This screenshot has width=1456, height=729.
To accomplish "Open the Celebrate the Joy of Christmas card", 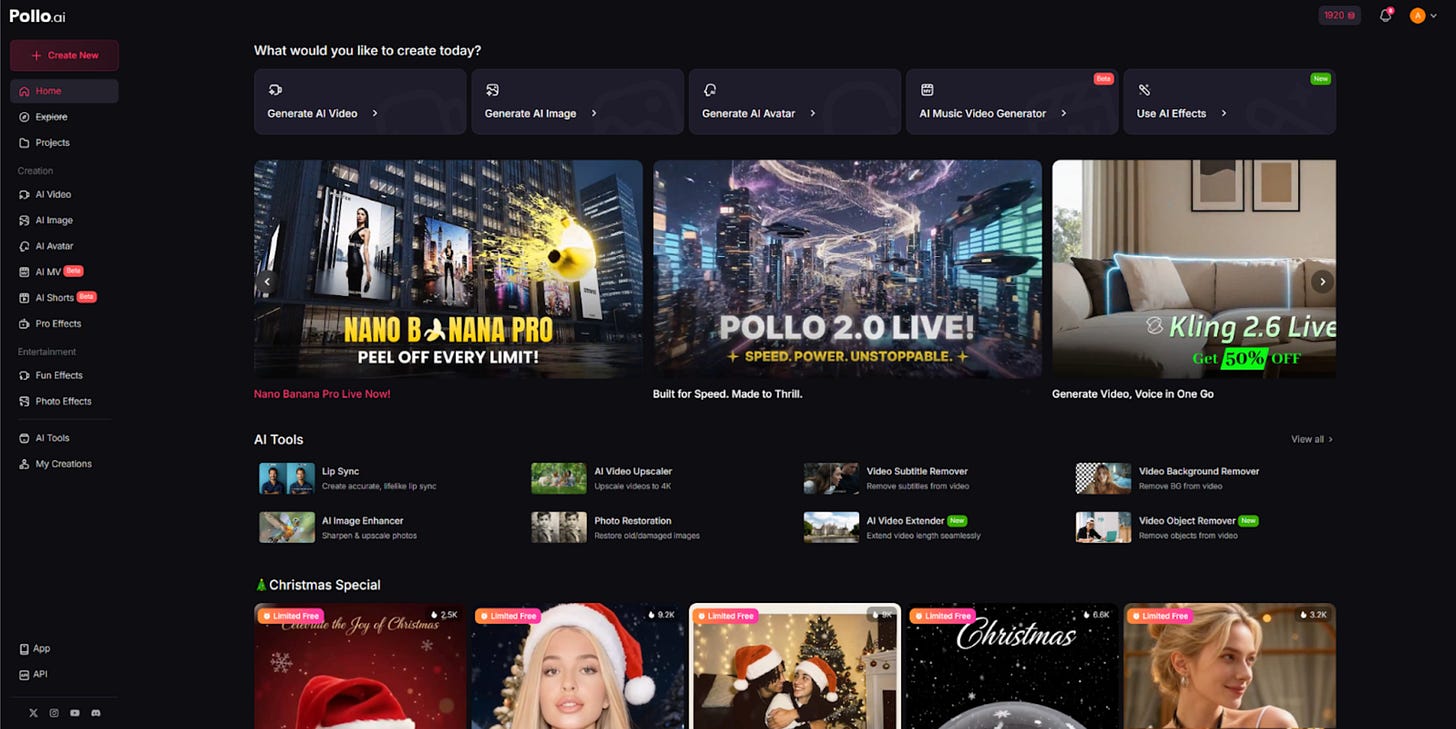I will (x=360, y=666).
